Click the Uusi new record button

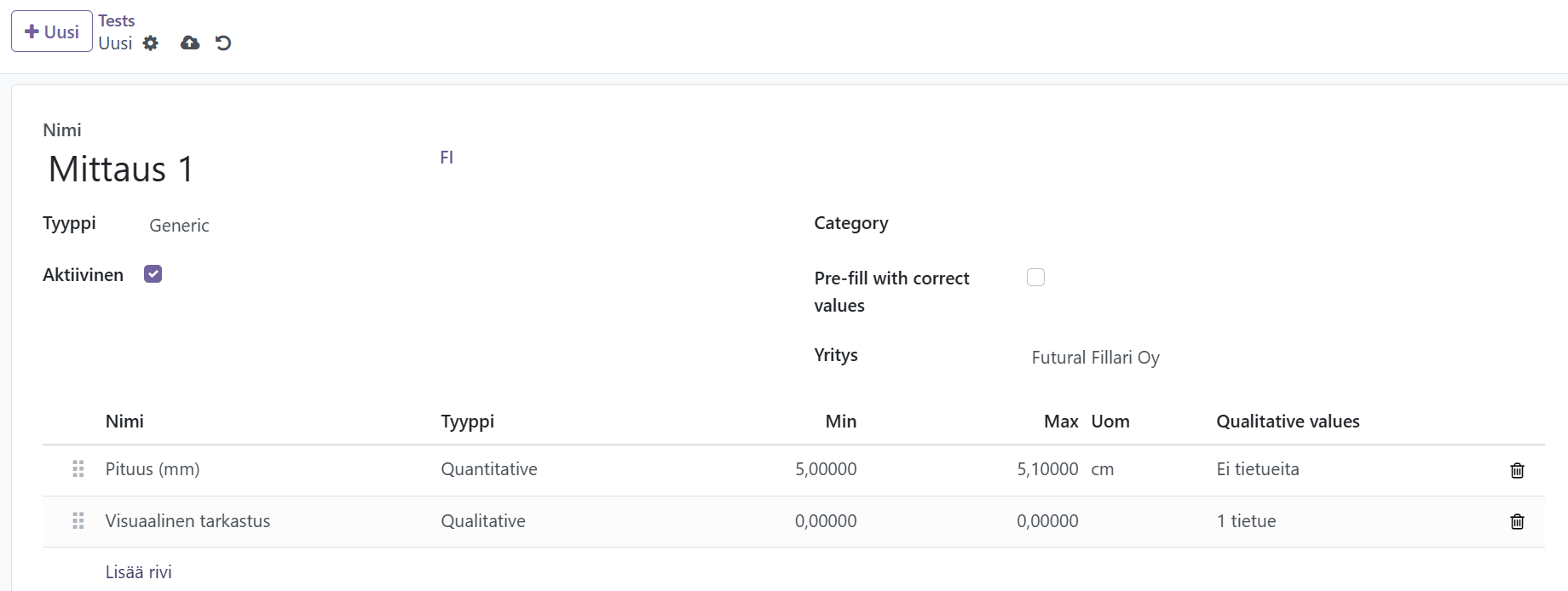(x=52, y=32)
